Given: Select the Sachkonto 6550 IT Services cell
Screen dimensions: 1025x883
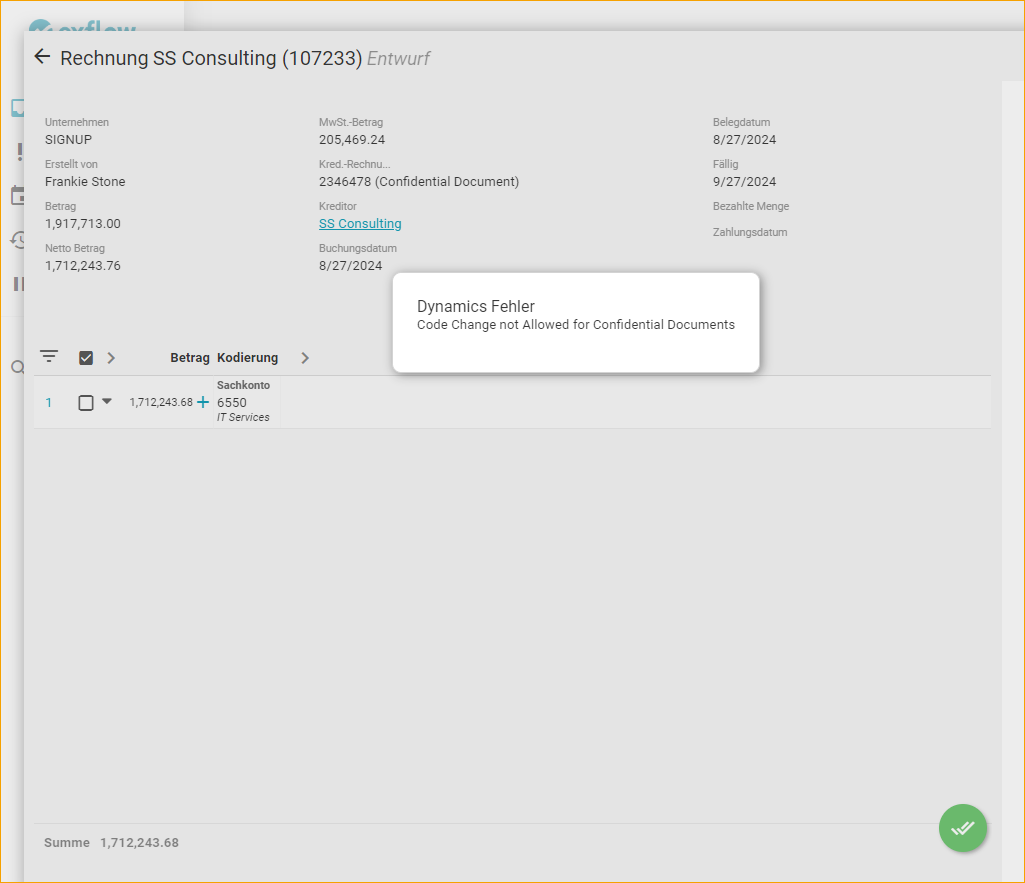Looking at the screenshot, I should coord(243,402).
